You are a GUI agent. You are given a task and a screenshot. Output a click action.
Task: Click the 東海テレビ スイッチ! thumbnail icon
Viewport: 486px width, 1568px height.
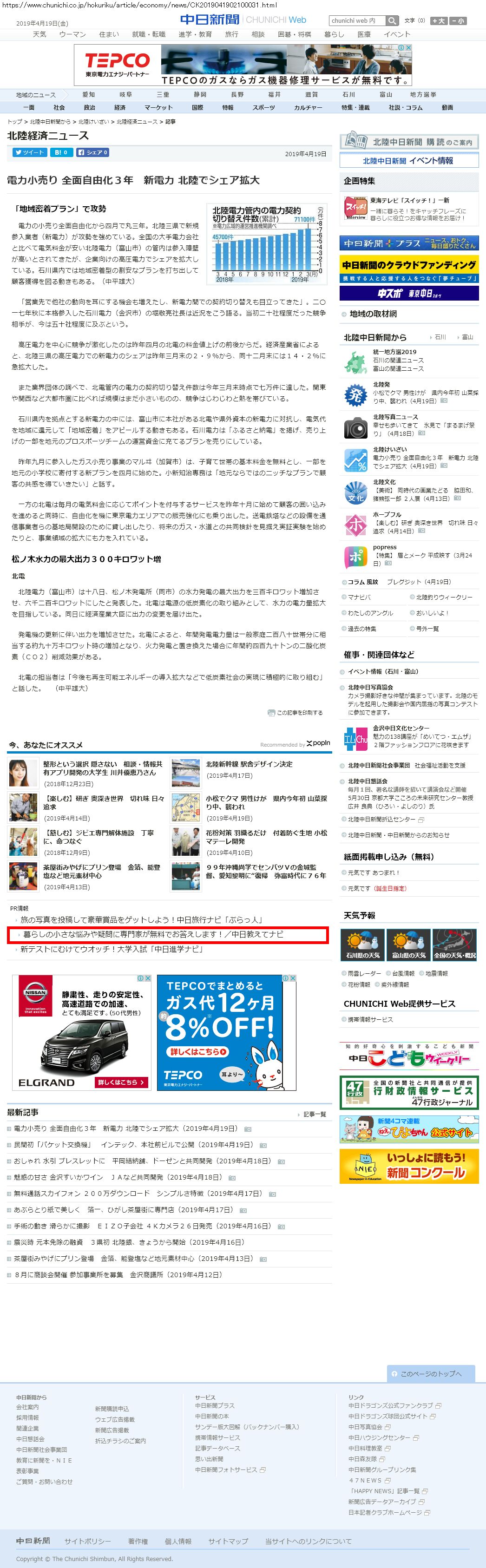point(355,208)
